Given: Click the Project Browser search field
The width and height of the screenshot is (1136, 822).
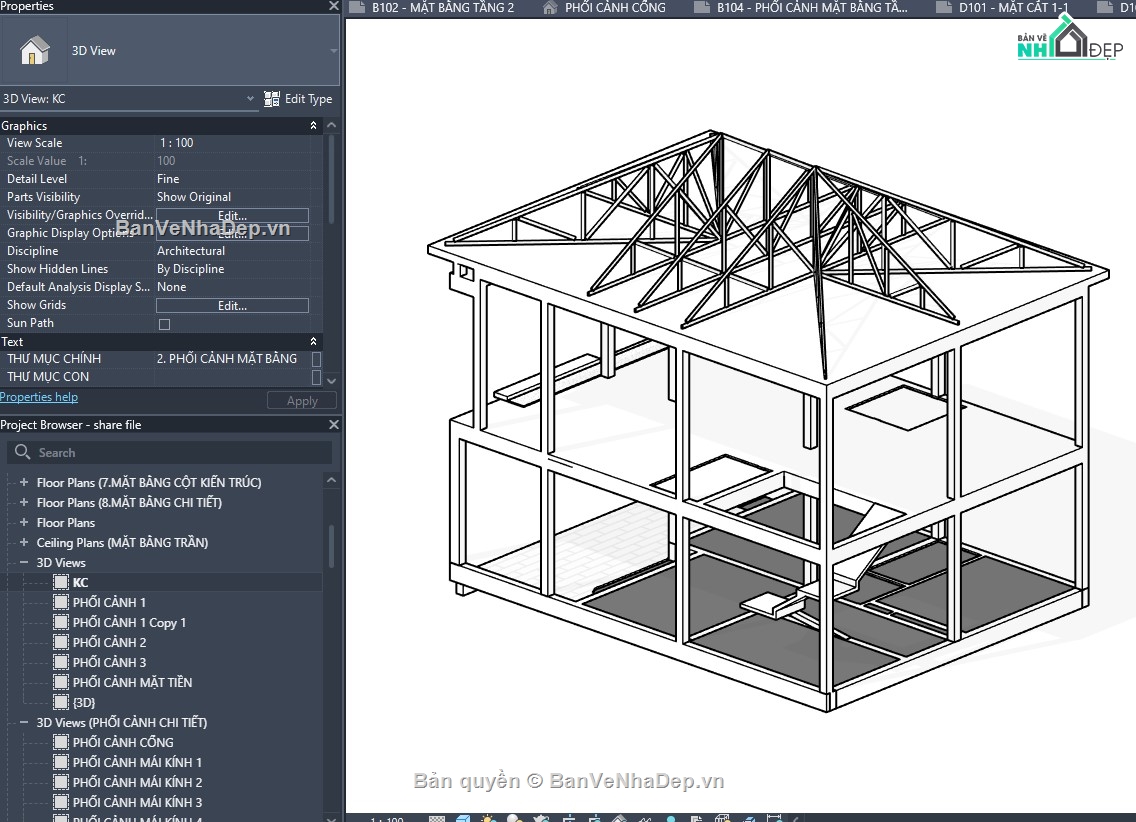Looking at the screenshot, I should point(170,453).
